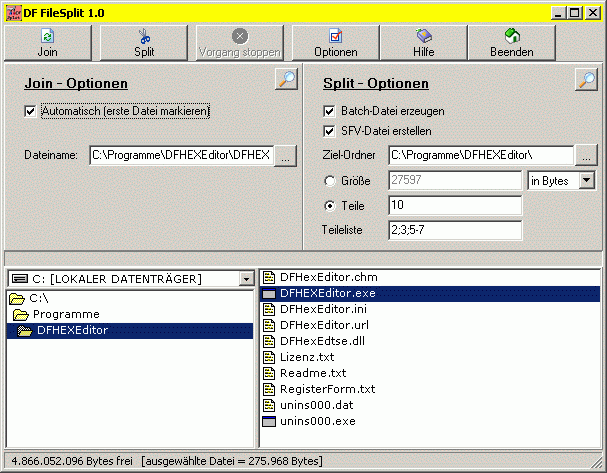Open the drive selection dropdown

[246, 278]
